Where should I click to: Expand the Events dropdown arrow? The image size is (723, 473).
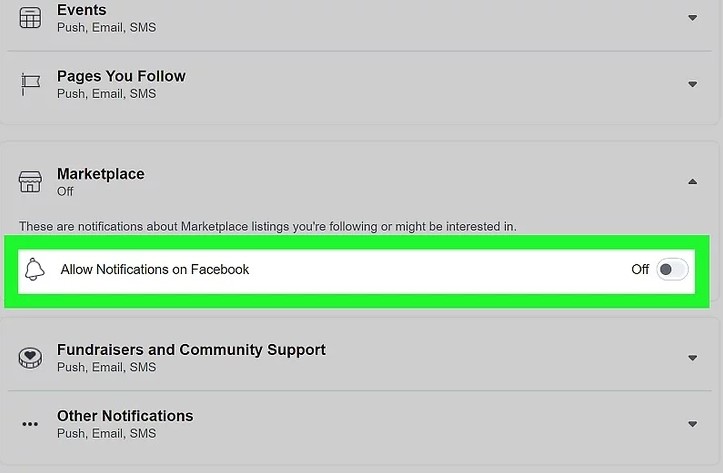pos(692,18)
